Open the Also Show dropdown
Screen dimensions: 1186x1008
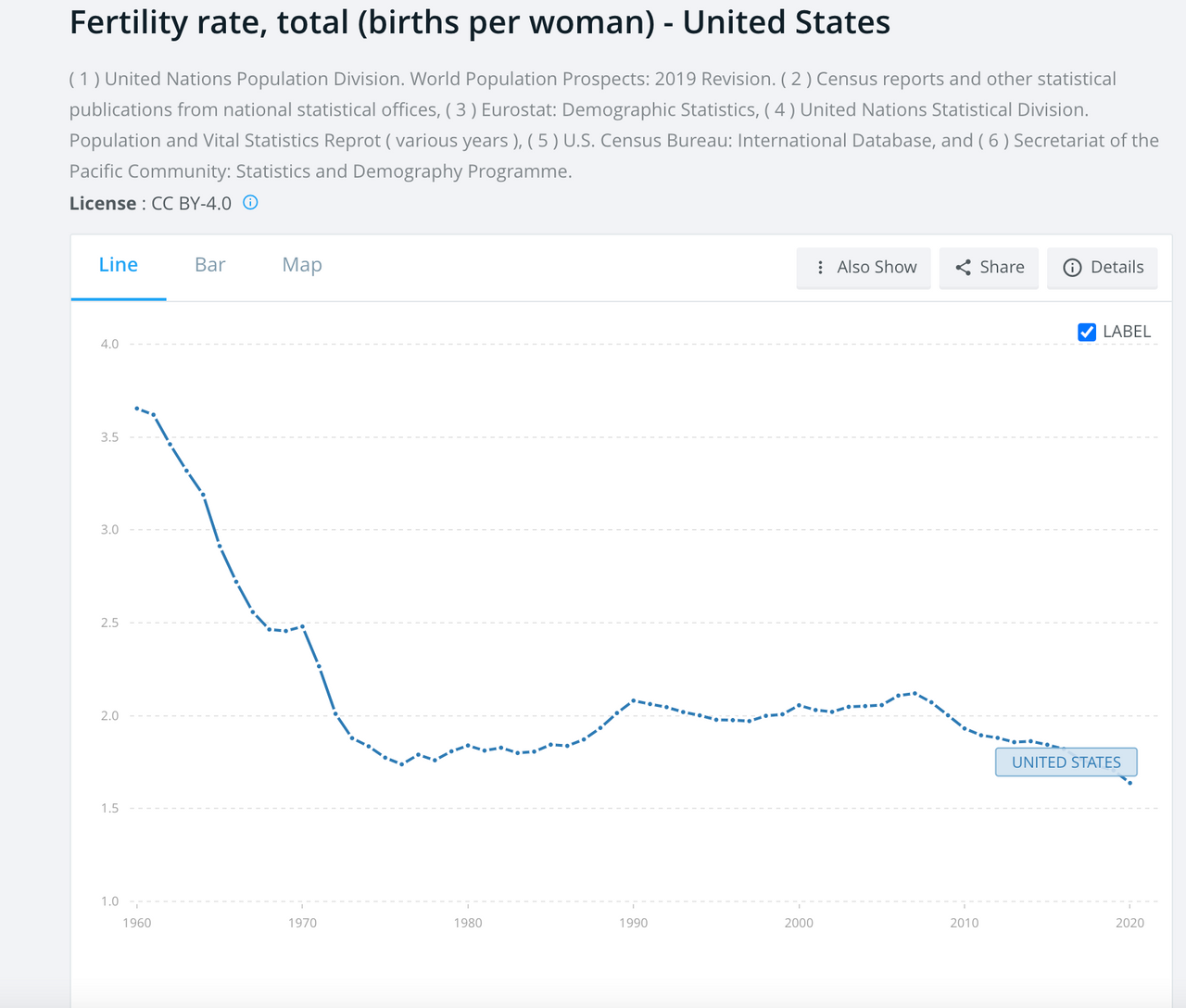tap(864, 268)
